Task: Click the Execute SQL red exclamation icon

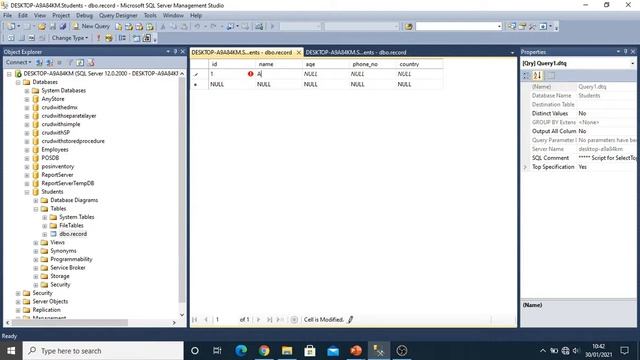Action: (x=98, y=38)
